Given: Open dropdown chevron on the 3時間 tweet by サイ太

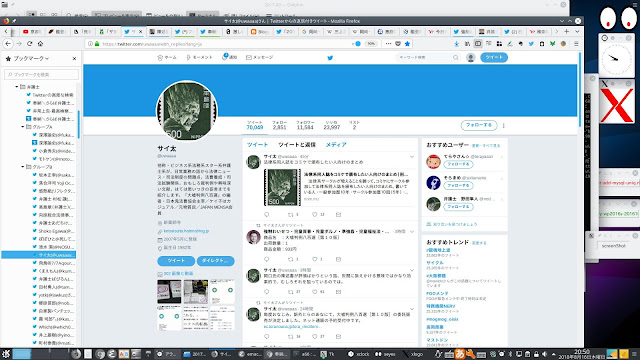Looking at the screenshot, I should click(x=412, y=270).
